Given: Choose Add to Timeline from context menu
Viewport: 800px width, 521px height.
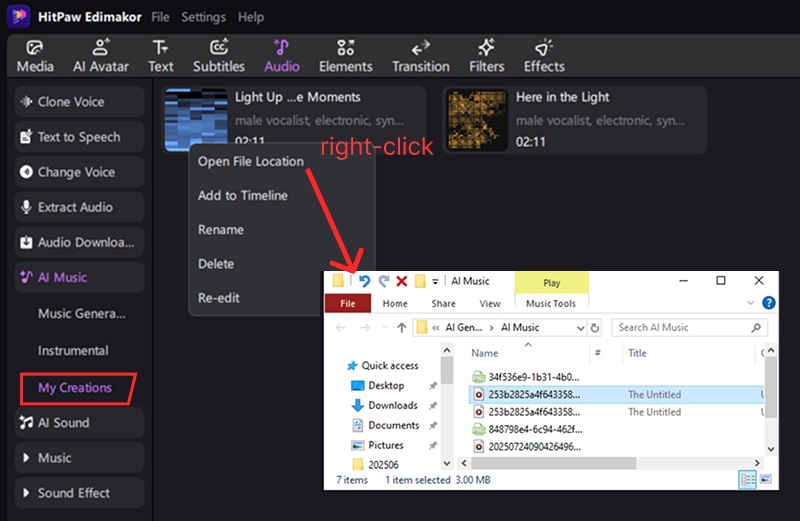Looking at the screenshot, I should [243, 195].
